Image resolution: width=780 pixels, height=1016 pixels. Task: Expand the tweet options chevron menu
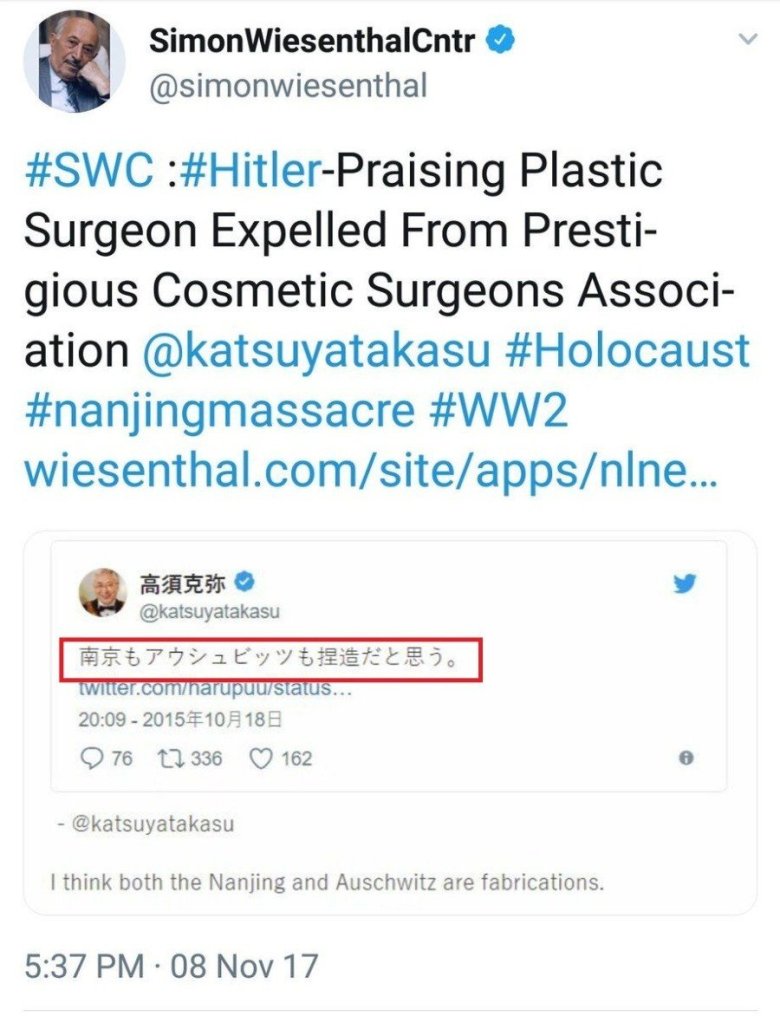pyautogui.click(x=748, y=40)
